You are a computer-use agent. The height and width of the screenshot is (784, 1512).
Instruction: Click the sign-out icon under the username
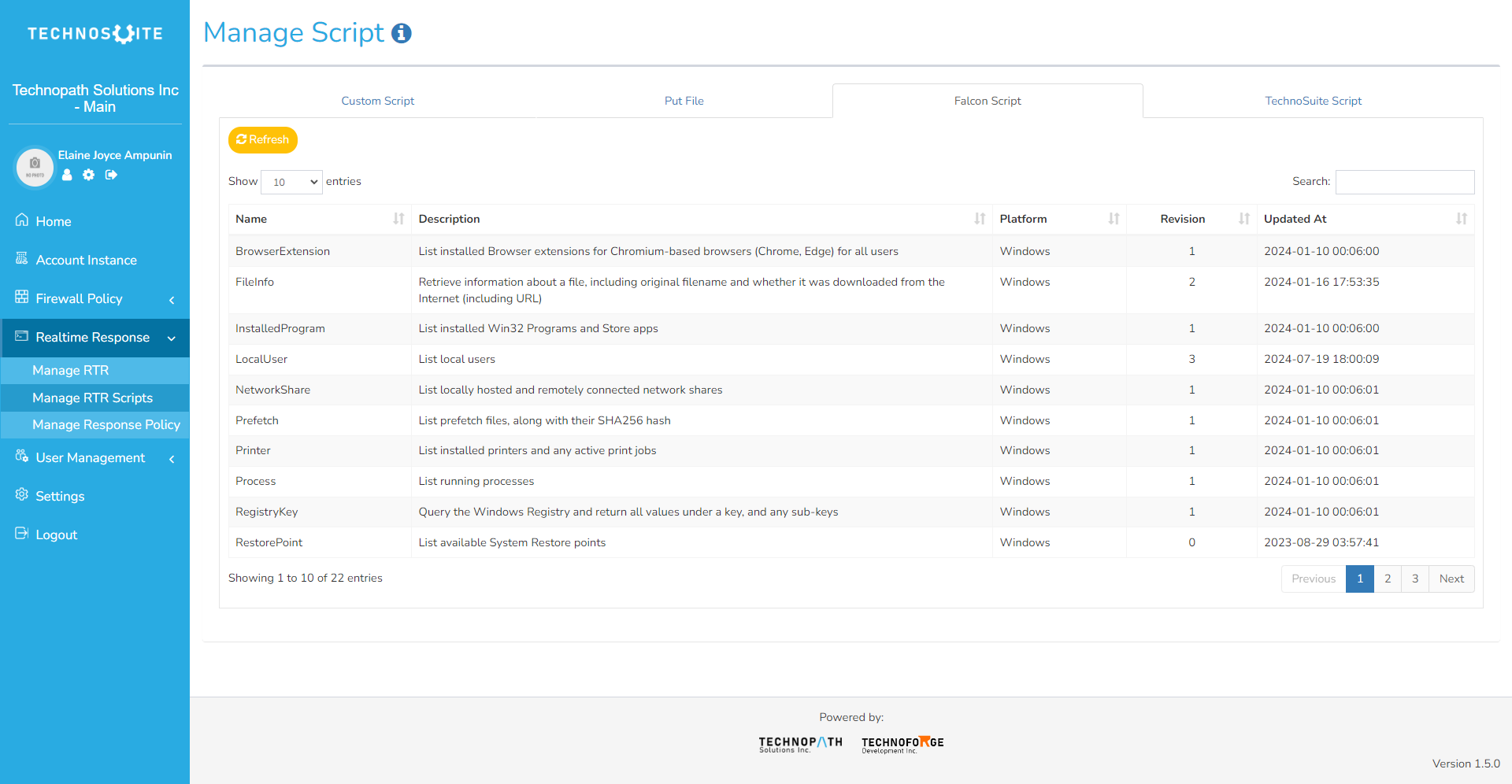click(x=111, y=175)
